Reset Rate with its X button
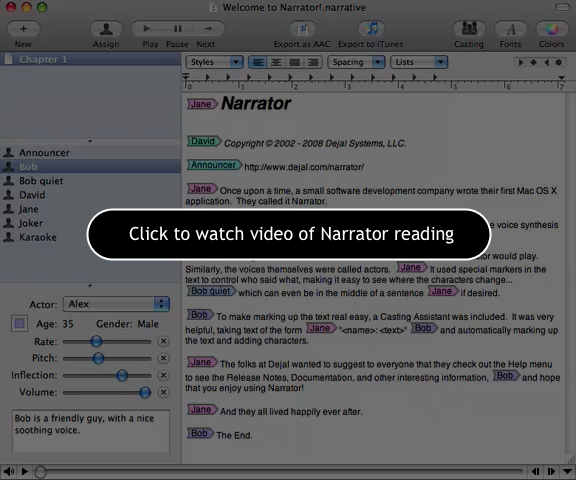This screenshot has width=576, height=480. point(163,341)
